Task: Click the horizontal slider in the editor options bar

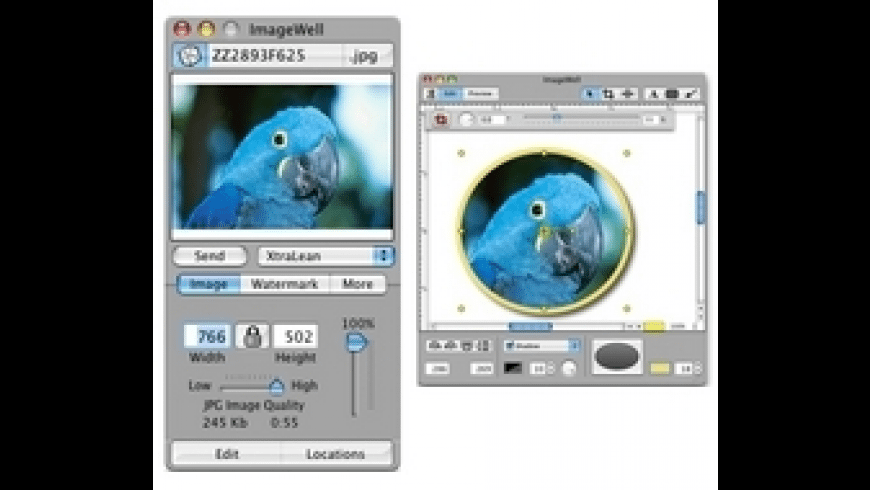Action: coord(580,118)
